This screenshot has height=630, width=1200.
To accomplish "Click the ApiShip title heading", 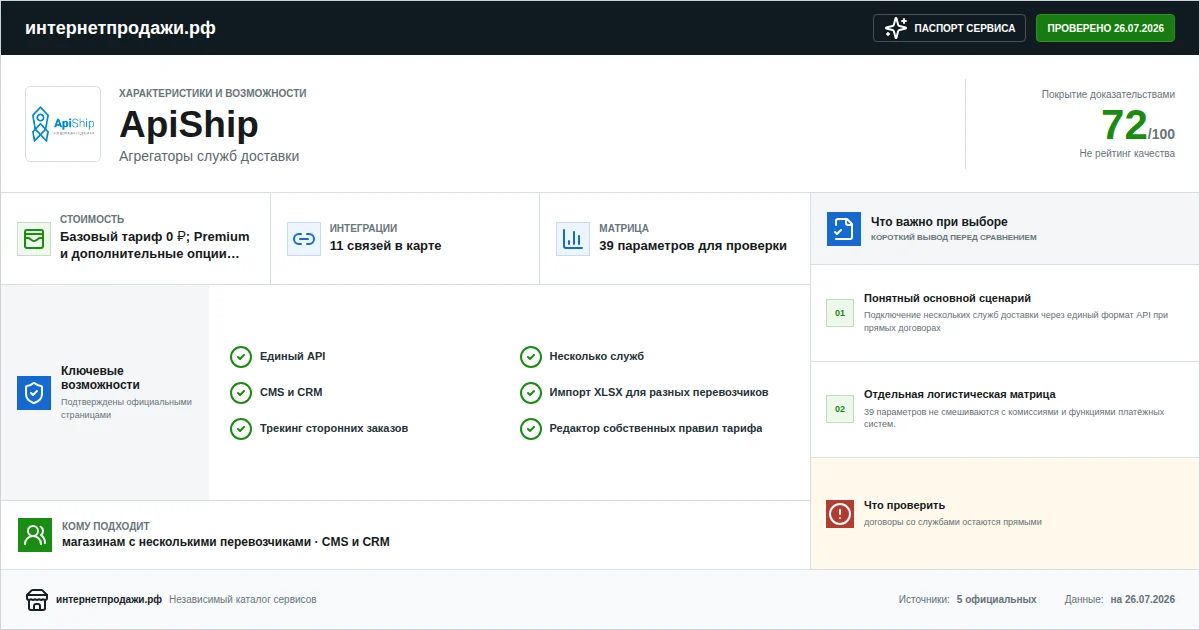I will tap(189, 125).
